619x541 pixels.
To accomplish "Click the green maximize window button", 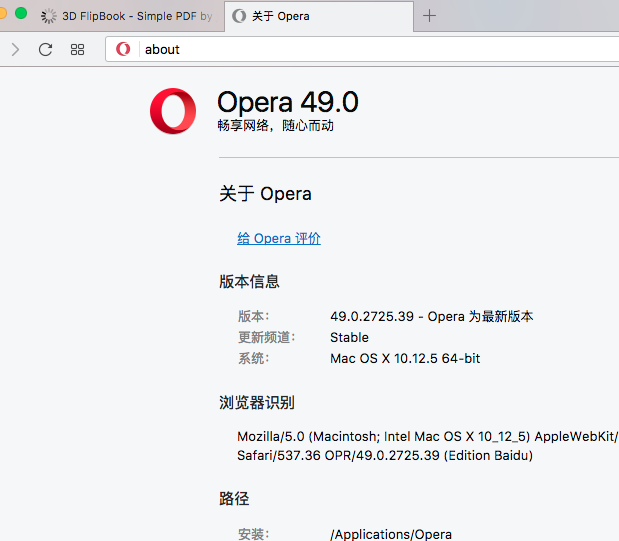I will click(x=21, y=13).
